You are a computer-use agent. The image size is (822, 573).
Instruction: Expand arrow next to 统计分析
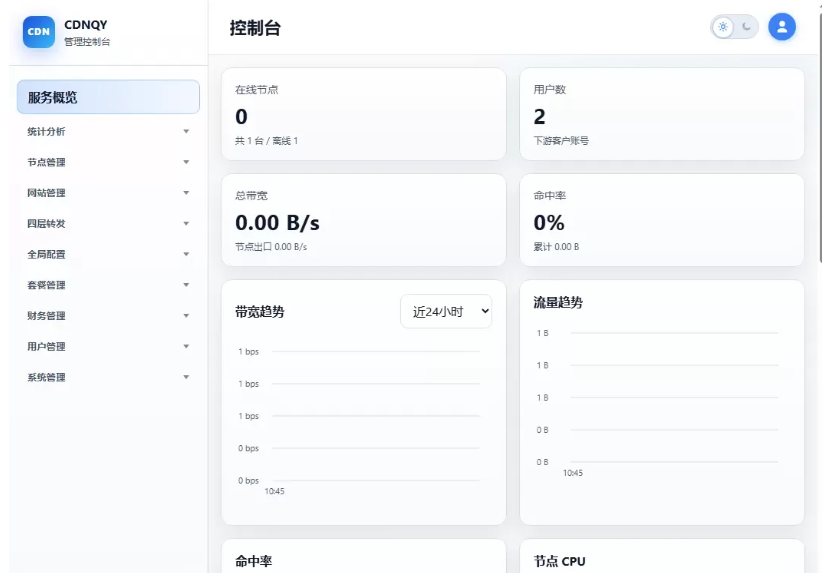(186, 132)
